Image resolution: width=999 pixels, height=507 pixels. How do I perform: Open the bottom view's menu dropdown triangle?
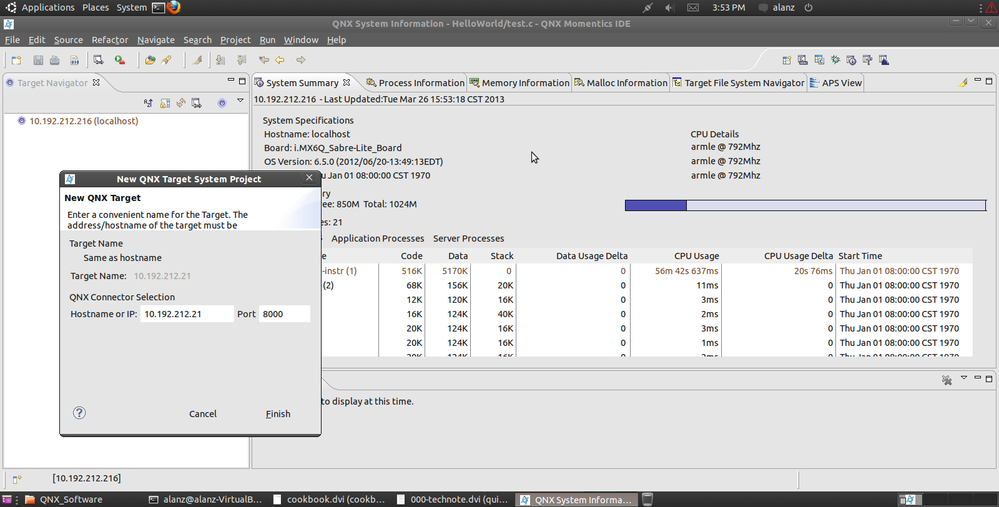coord(963,378)
